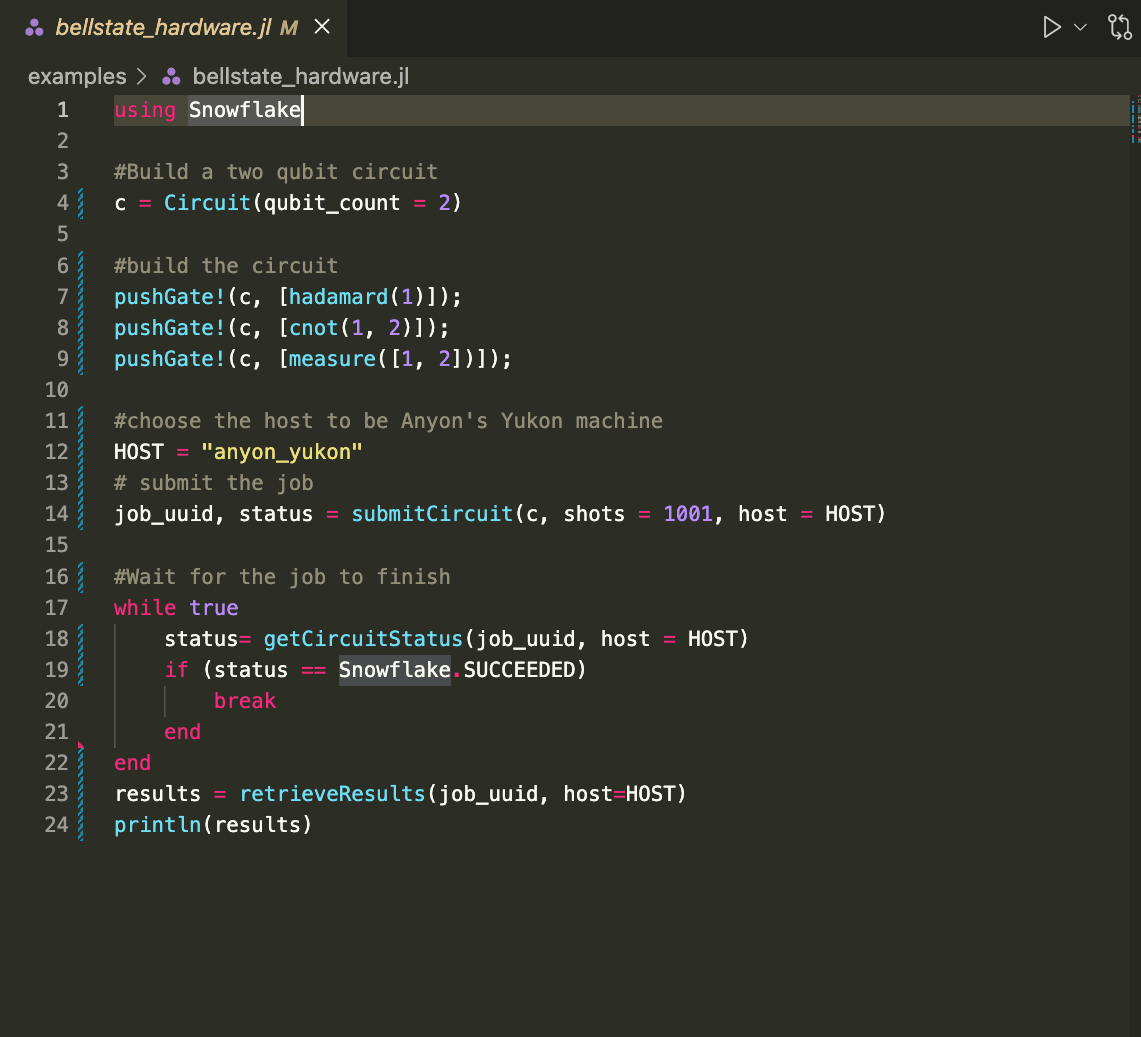This screenshot has height=1037, width=1141.
Task: Click the Julia icon in the breadcrumb
Action: click(171, 76)
